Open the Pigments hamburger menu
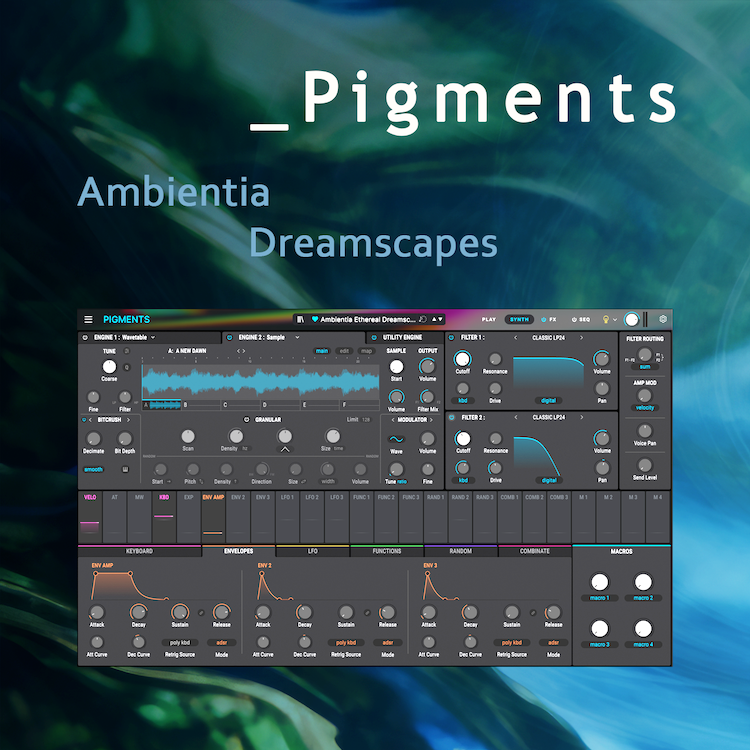 88,319
